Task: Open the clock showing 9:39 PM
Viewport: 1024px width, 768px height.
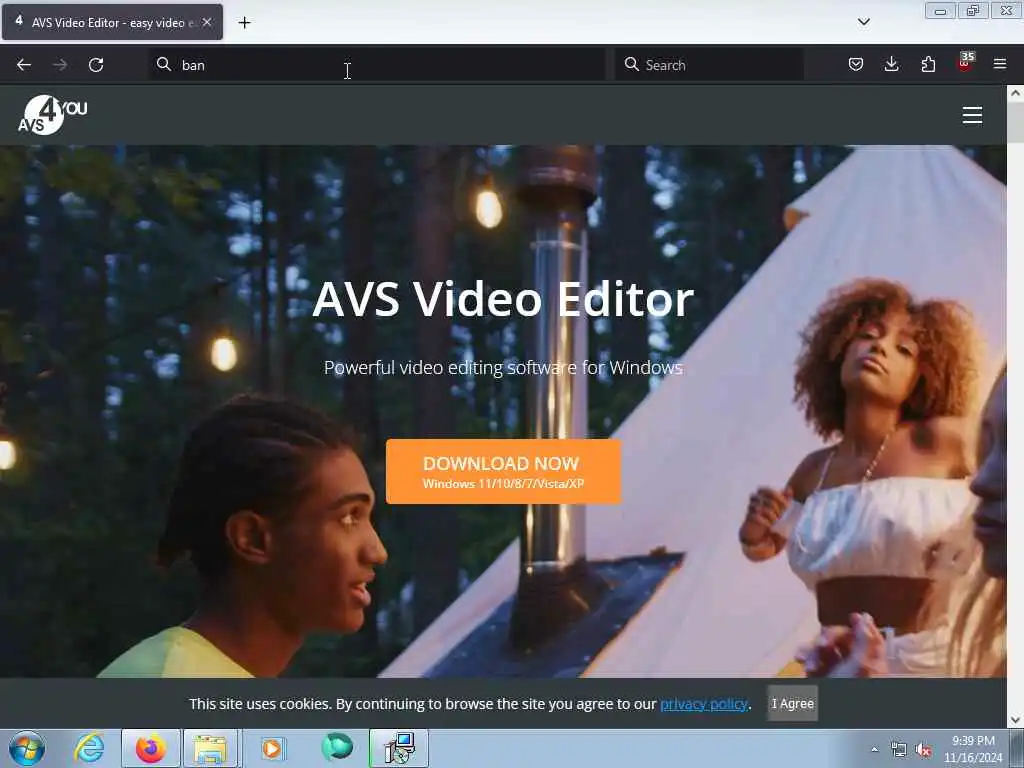Action: pyautogui.click(x=973, y=749)
